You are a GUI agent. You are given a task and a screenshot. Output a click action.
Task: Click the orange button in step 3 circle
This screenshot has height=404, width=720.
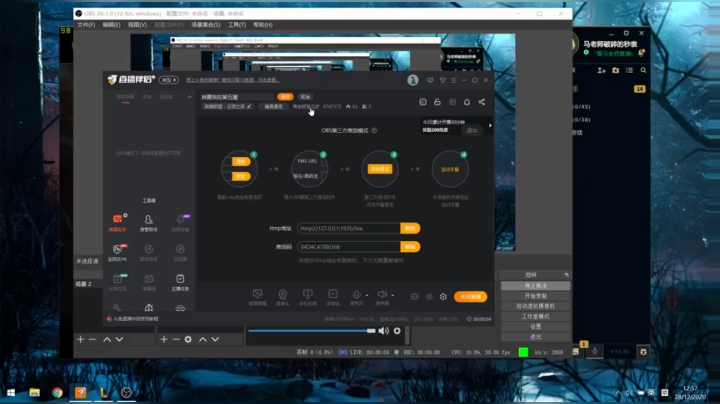(380, 169)
